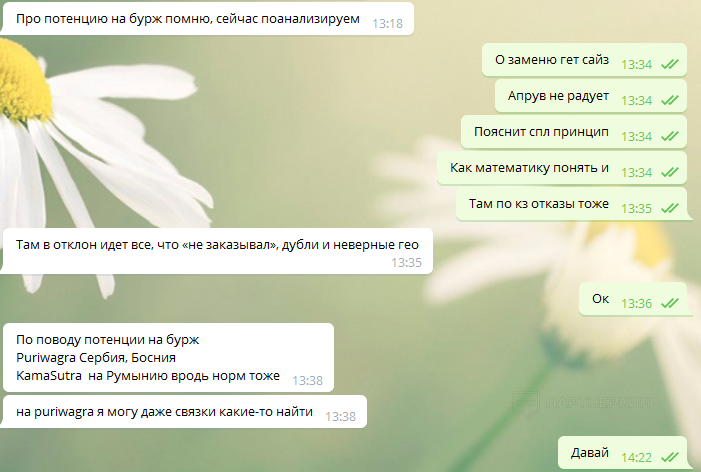This screenshot has height=472, width=701.
Task: Click the 14:22 timestamp on 'Давай'
Action: click(x=637, y=457)
